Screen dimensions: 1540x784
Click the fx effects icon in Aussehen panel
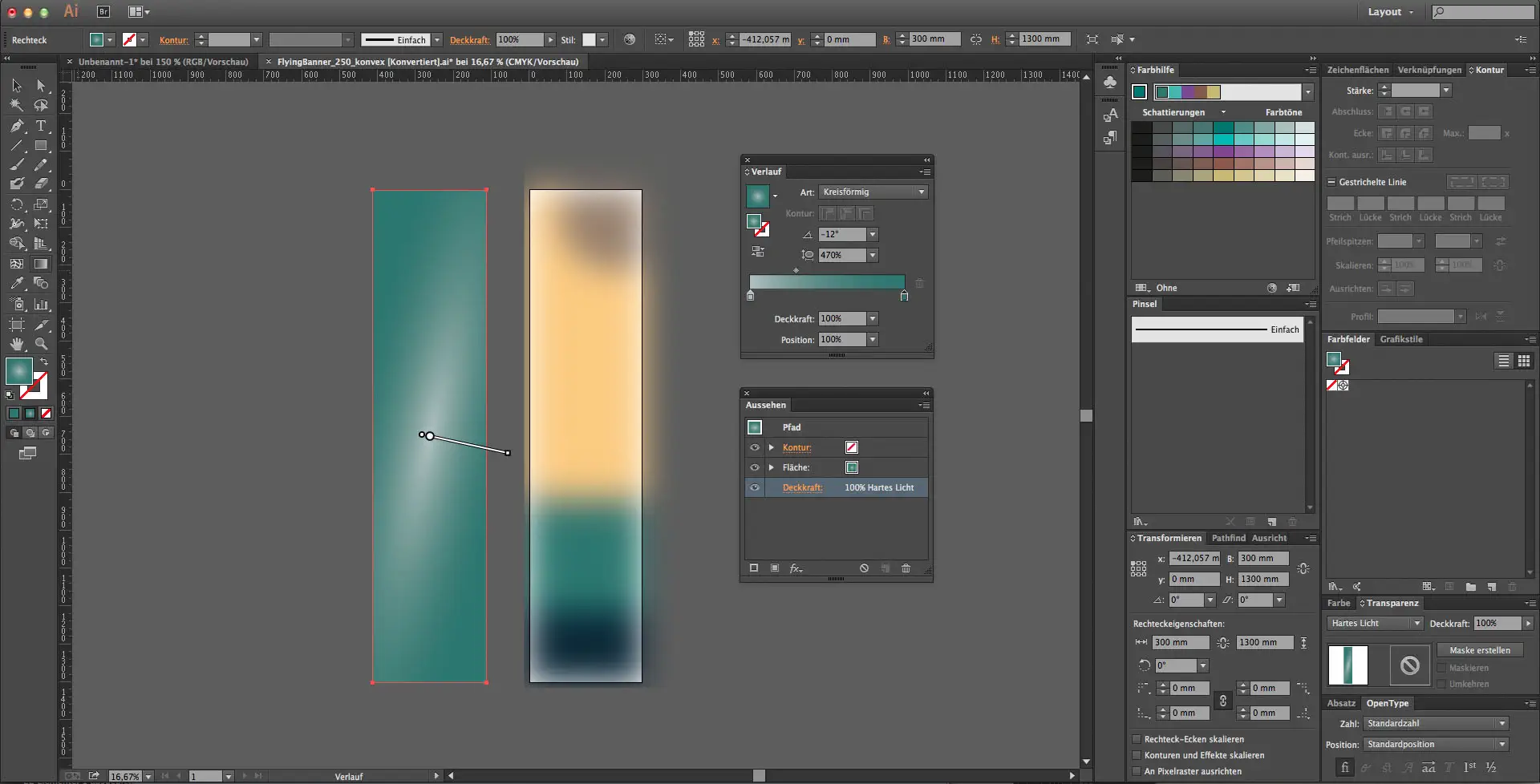pyautogui.click(x=796, y=568)
